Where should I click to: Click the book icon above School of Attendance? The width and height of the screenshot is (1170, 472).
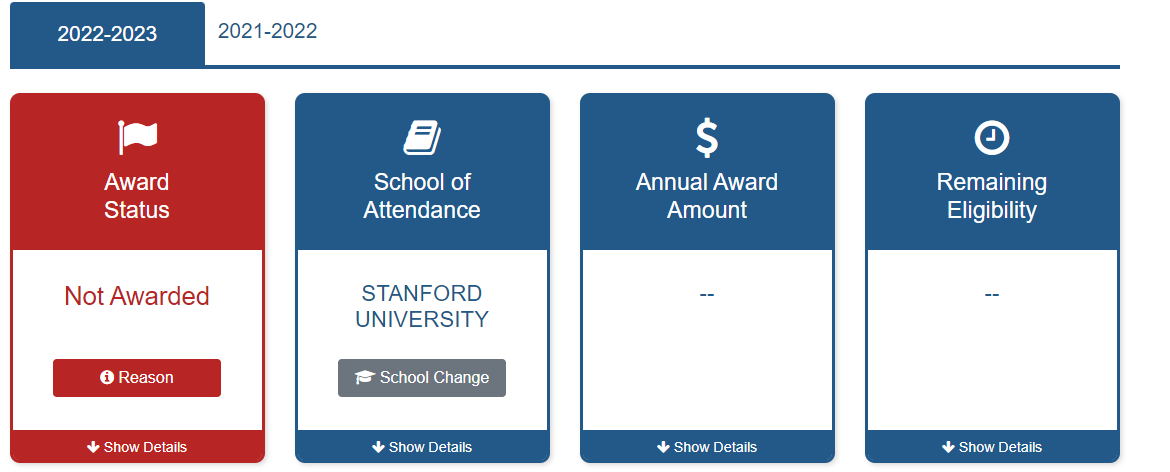pos(422,139)
